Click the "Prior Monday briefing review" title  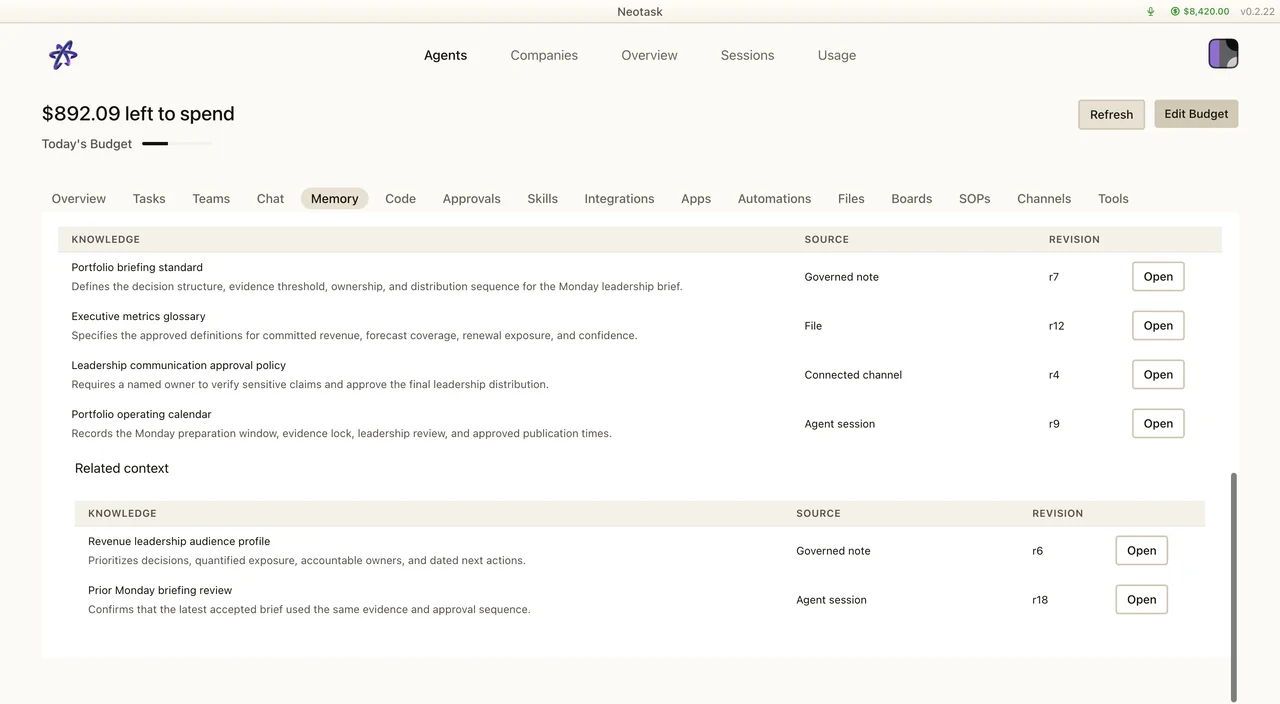[160, 591]
